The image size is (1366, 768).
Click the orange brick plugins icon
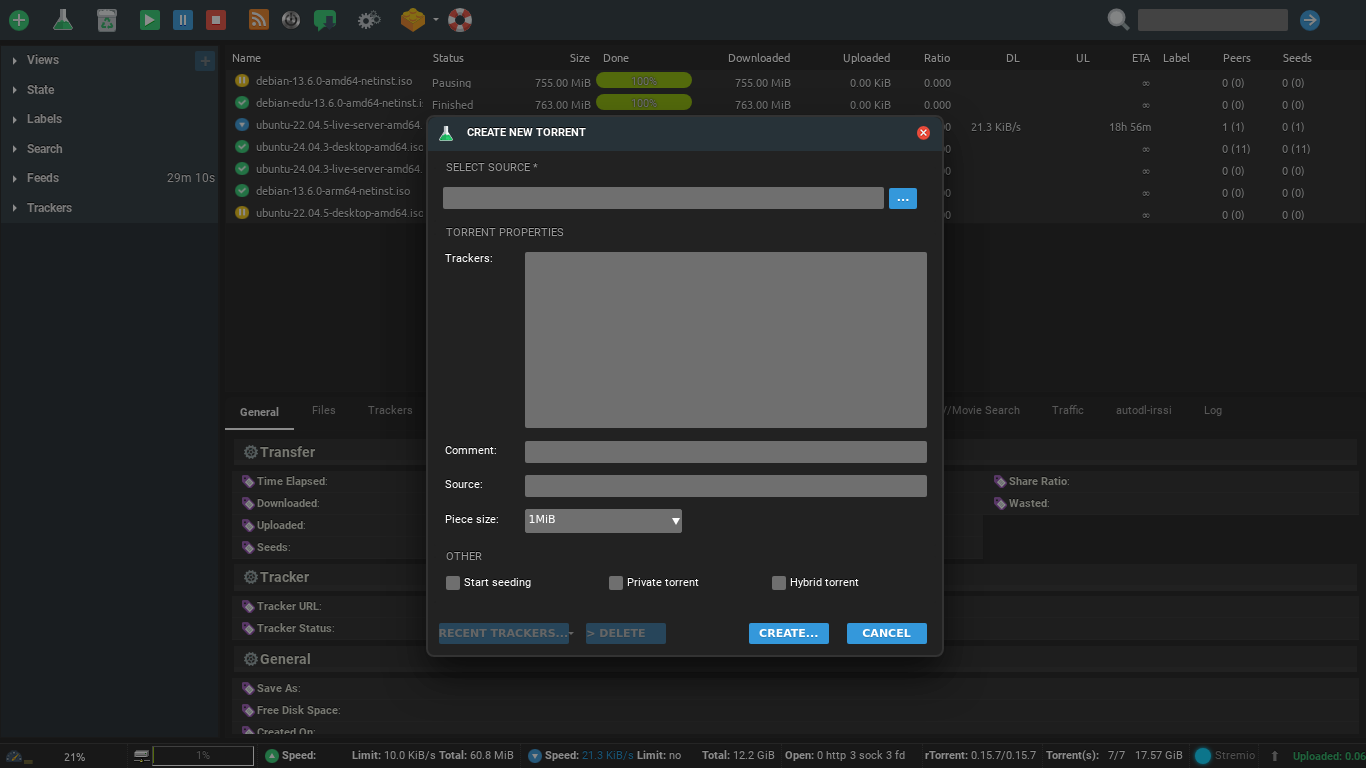pos(412,19)
